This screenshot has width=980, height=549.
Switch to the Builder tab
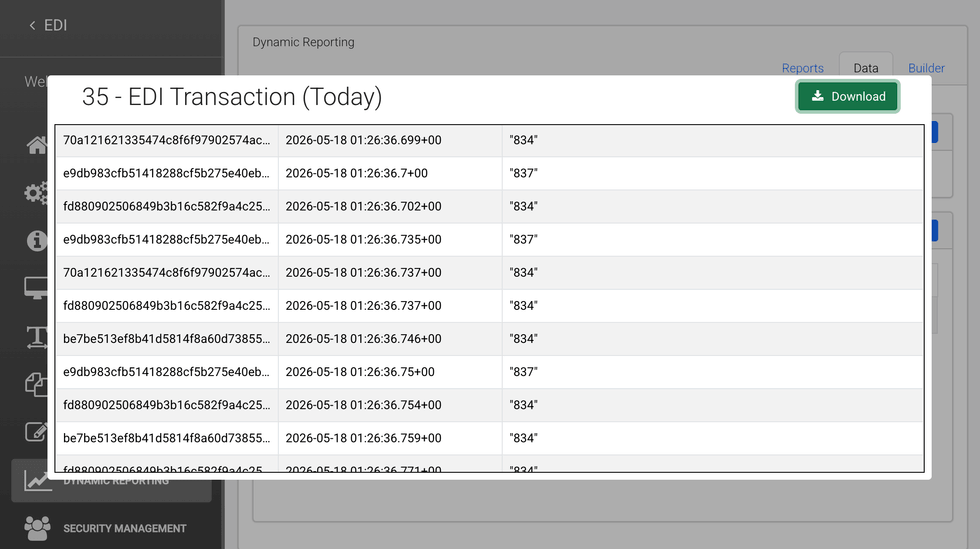(x=926, y=68)
